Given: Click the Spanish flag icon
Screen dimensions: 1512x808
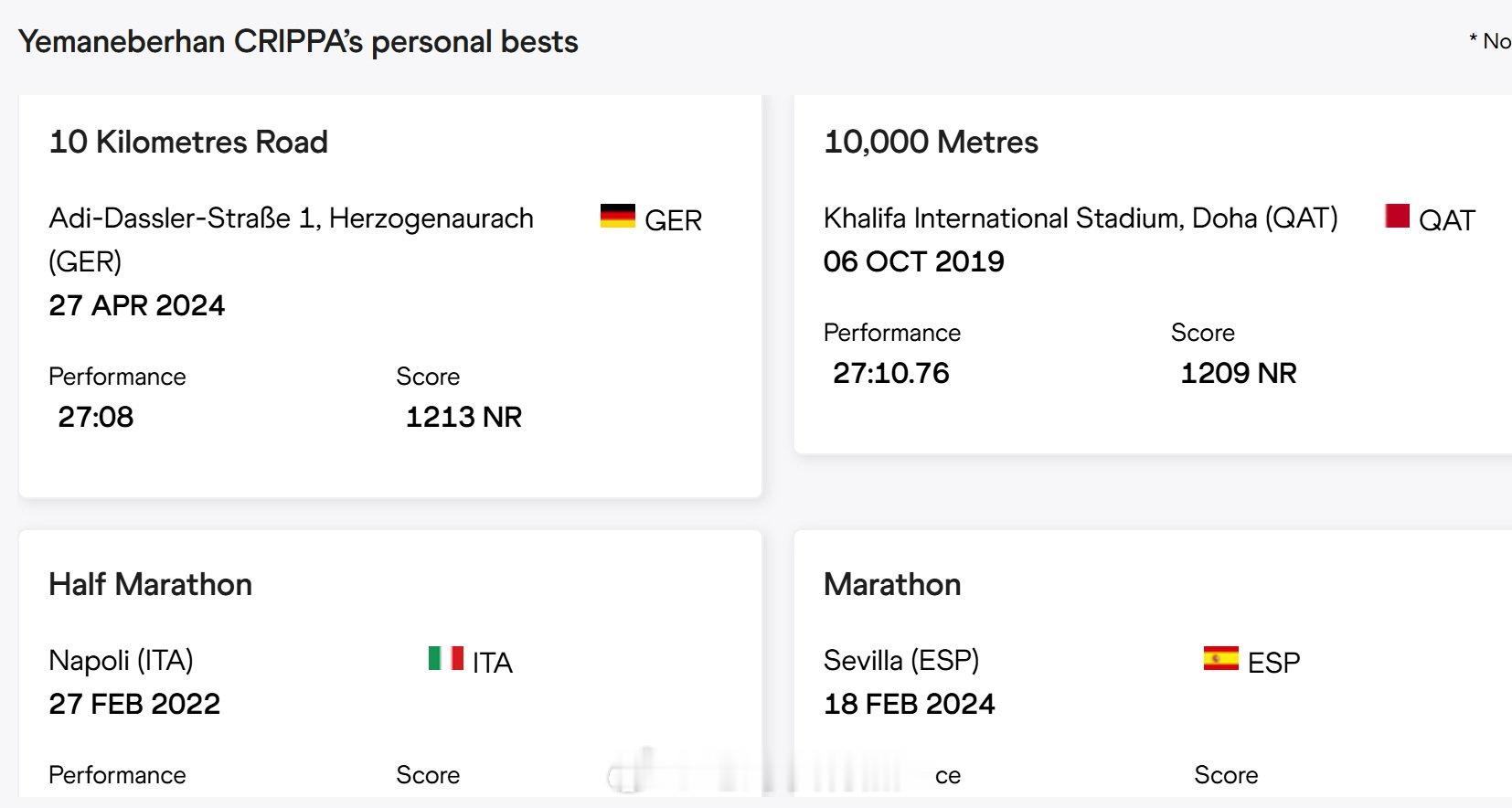Looking at the screenshot, I should (x=1221, y=658).
